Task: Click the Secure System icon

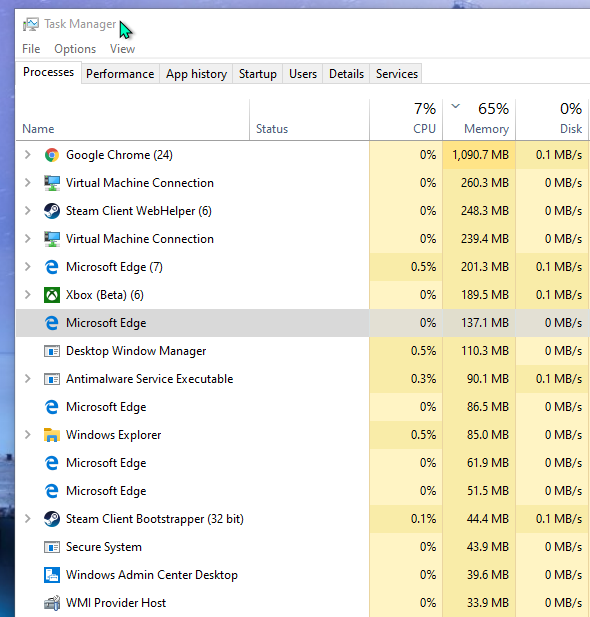Action: click(52, 547)
